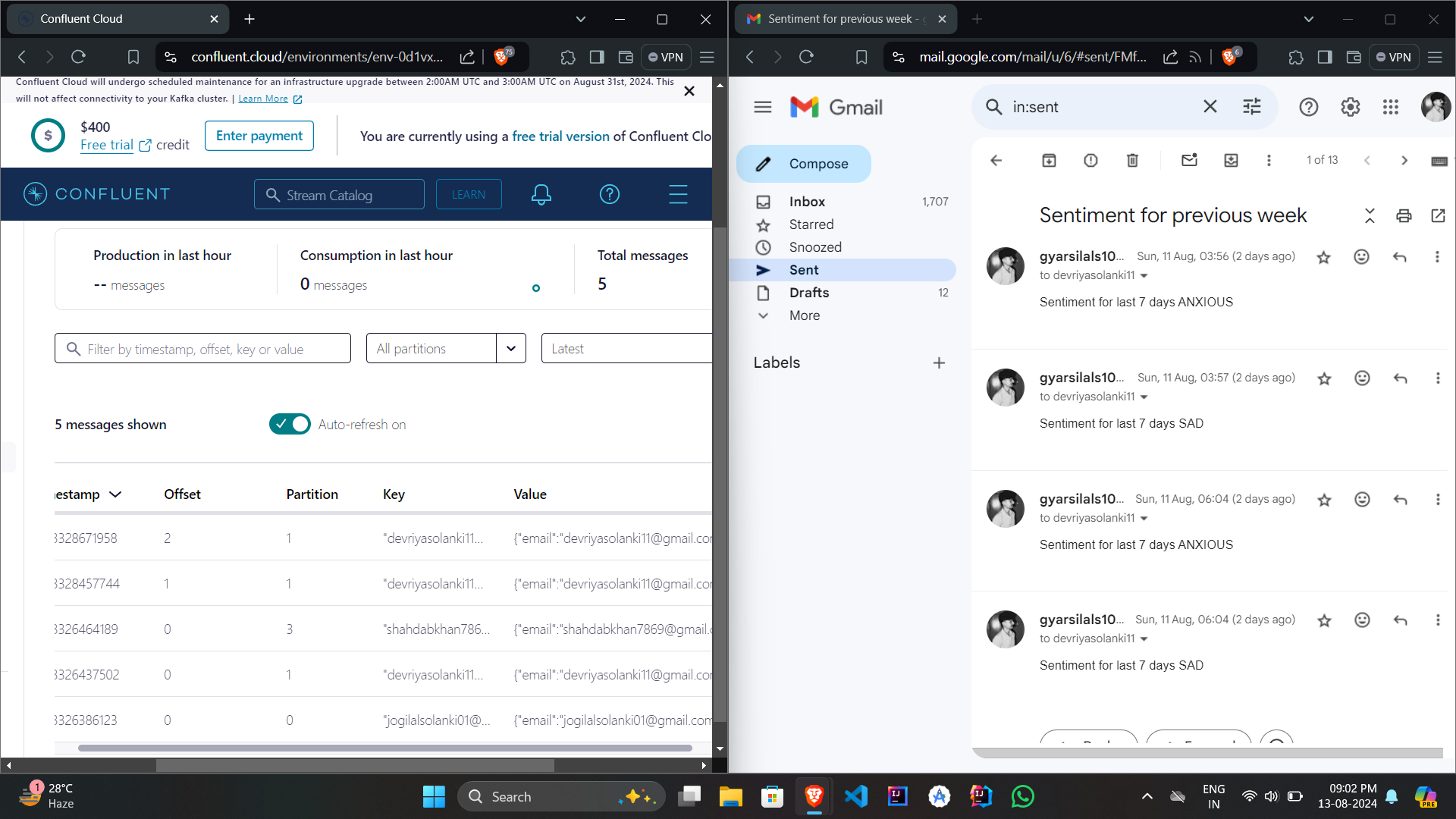Screen dimensions: 1456x819
Task: Open Confluent notifications bell
Action: pyautogui.click(x=541, y=194)
